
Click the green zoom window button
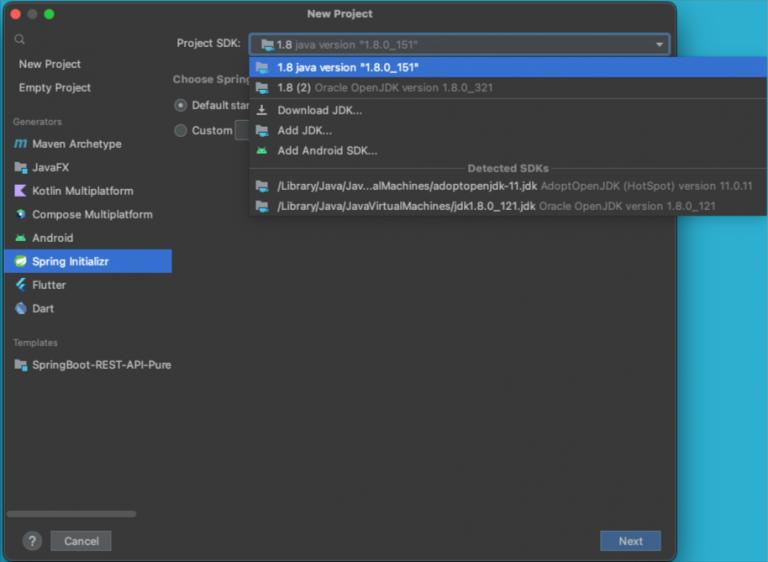(49, 14)
